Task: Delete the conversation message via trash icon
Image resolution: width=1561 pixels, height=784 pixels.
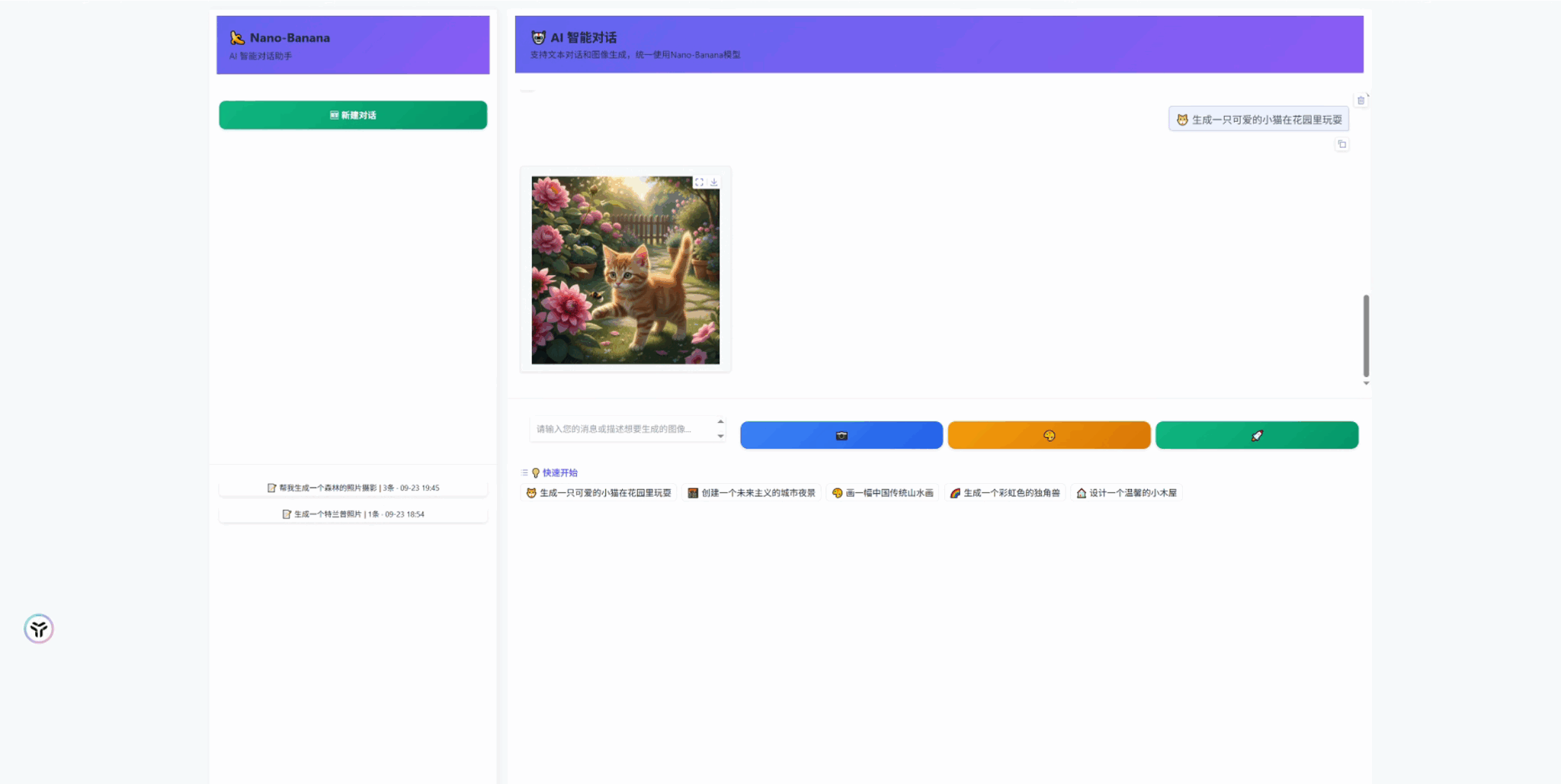Action: click(1361, 100)
